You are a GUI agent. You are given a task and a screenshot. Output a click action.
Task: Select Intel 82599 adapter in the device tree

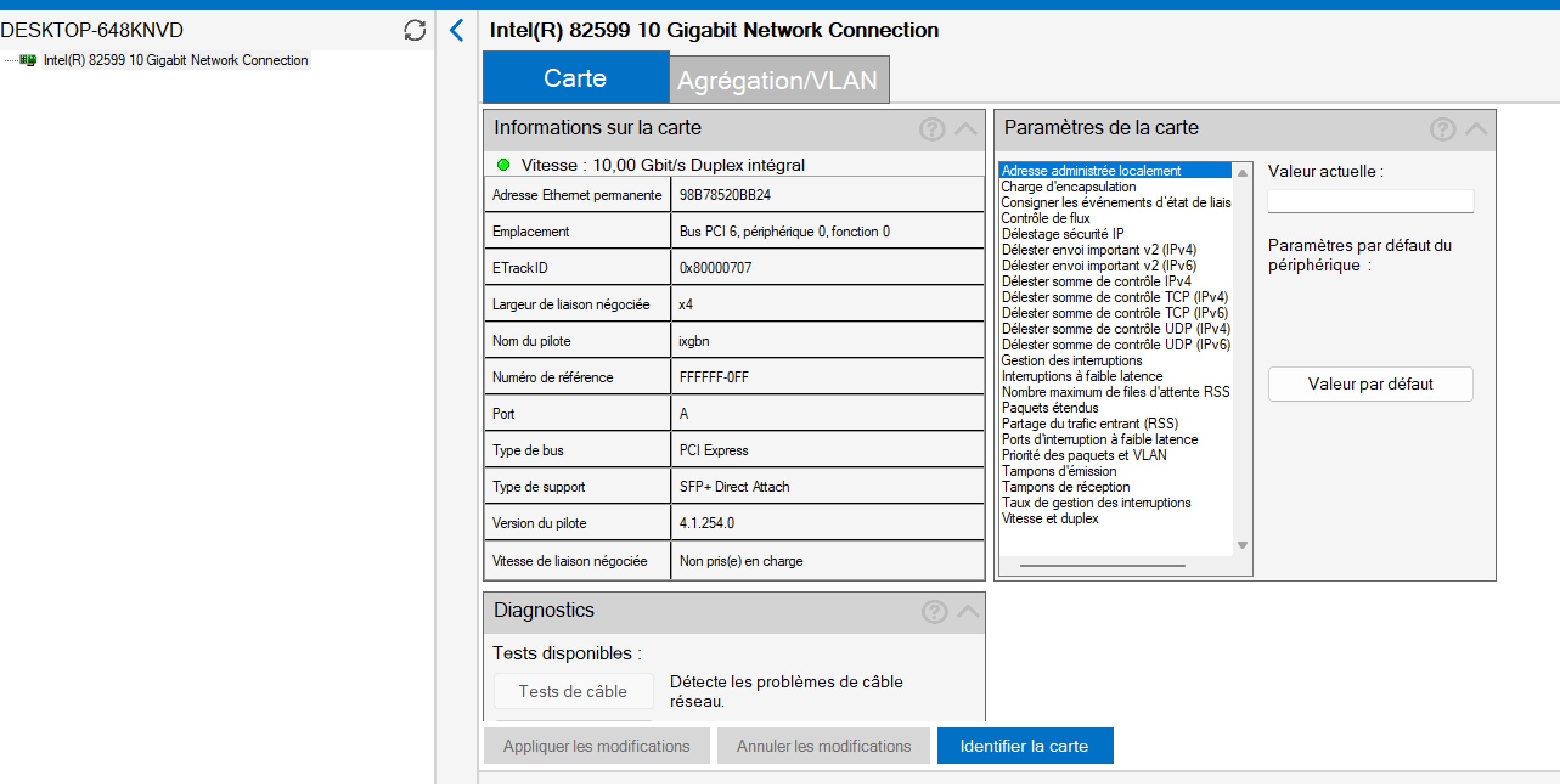[176, 60]
